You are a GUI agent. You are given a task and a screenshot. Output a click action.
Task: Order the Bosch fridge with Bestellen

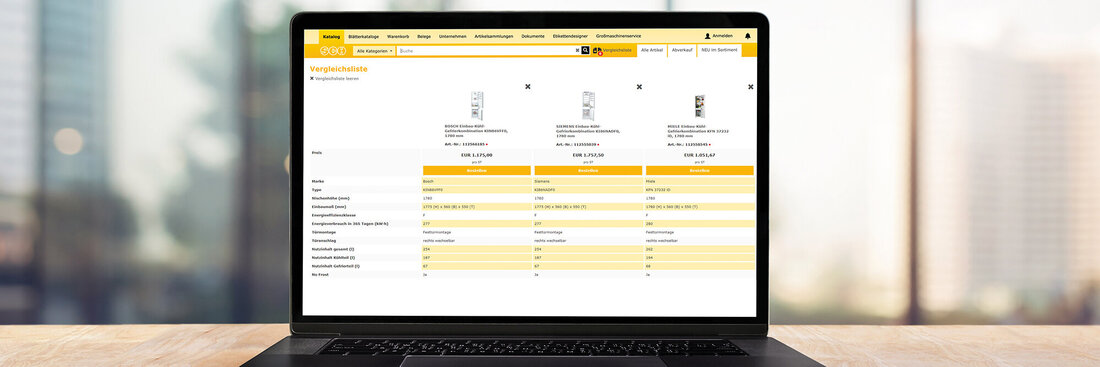tap(476, 171)
